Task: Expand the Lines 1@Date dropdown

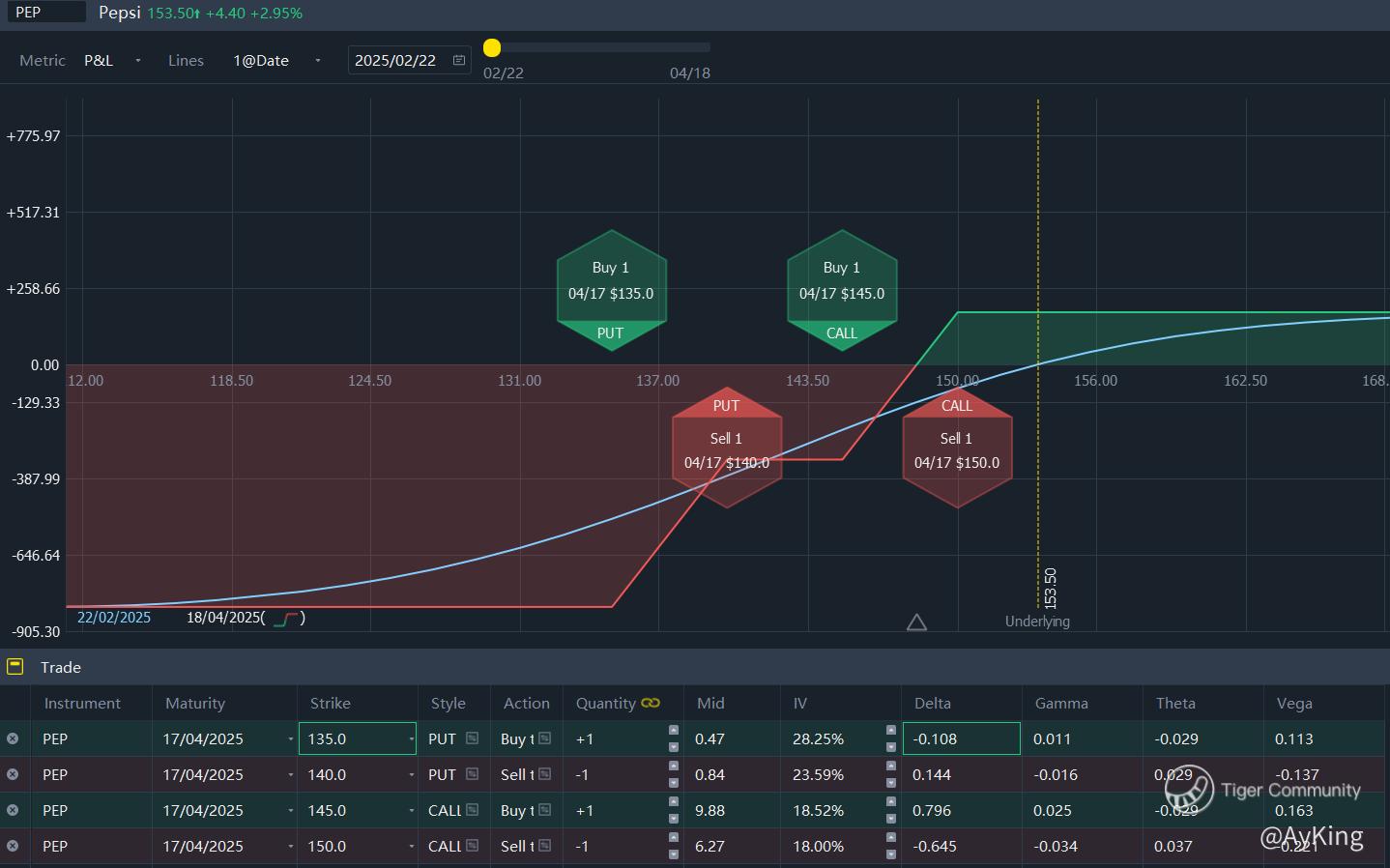Action: [318, 60]
